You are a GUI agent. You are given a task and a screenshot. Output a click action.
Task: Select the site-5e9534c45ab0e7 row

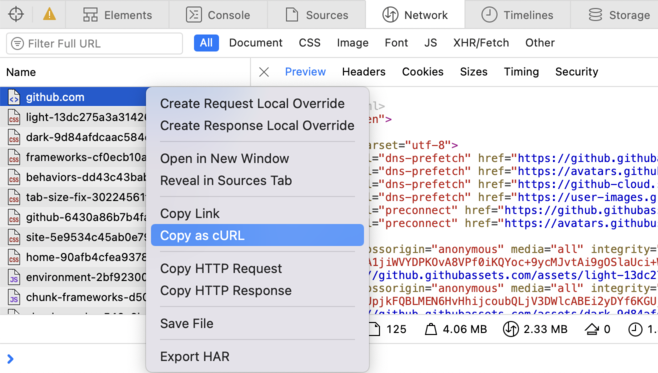coord(73,237)
